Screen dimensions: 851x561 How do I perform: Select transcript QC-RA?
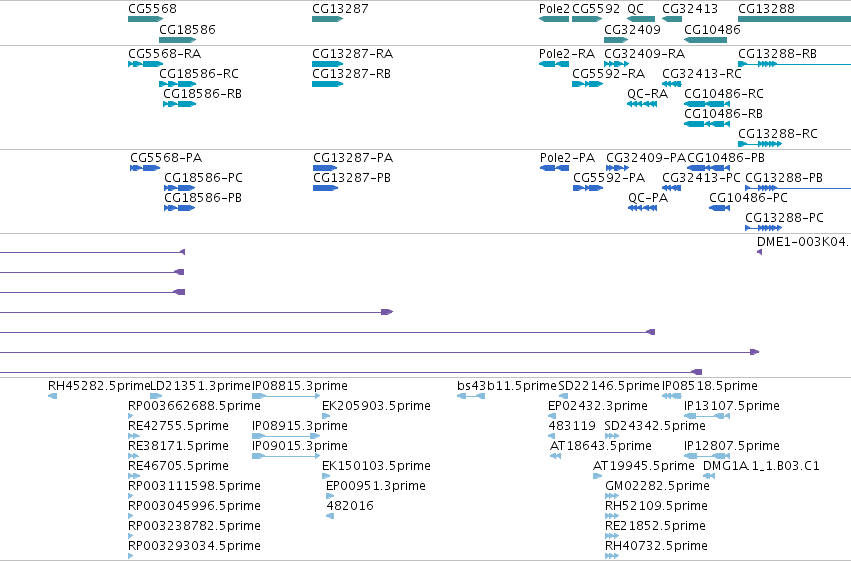(647, 94)
